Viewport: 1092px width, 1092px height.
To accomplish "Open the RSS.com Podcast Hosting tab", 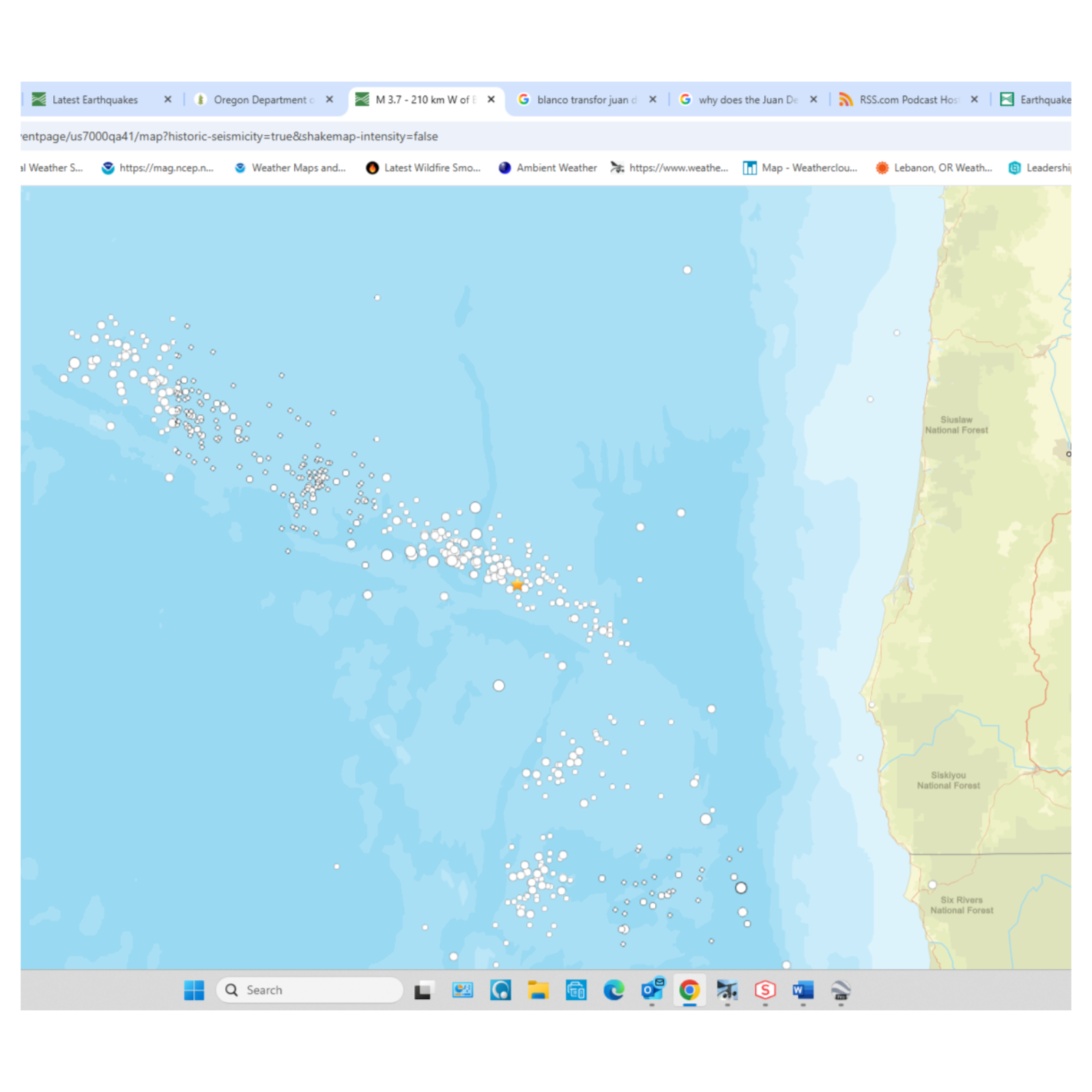I will point(908,100).
